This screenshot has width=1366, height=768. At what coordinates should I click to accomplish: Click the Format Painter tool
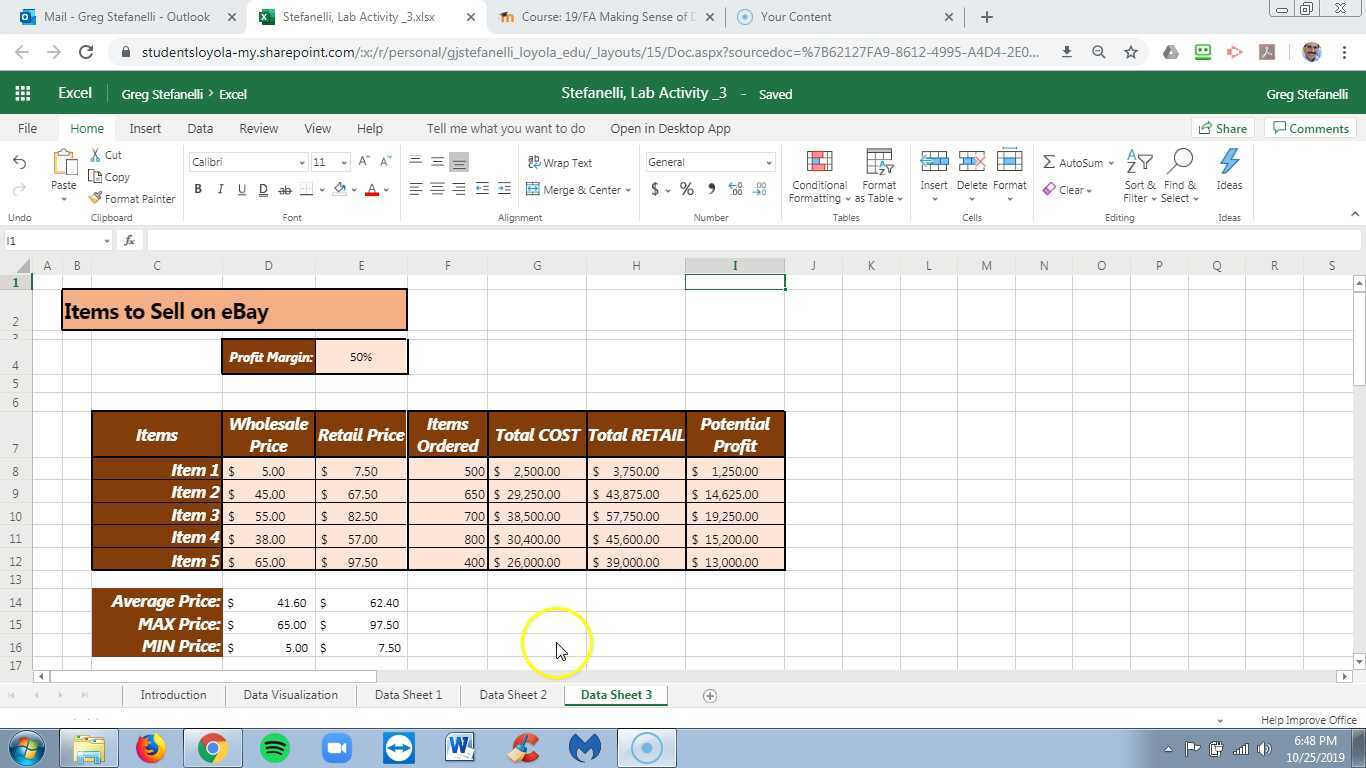pos(132,199)
